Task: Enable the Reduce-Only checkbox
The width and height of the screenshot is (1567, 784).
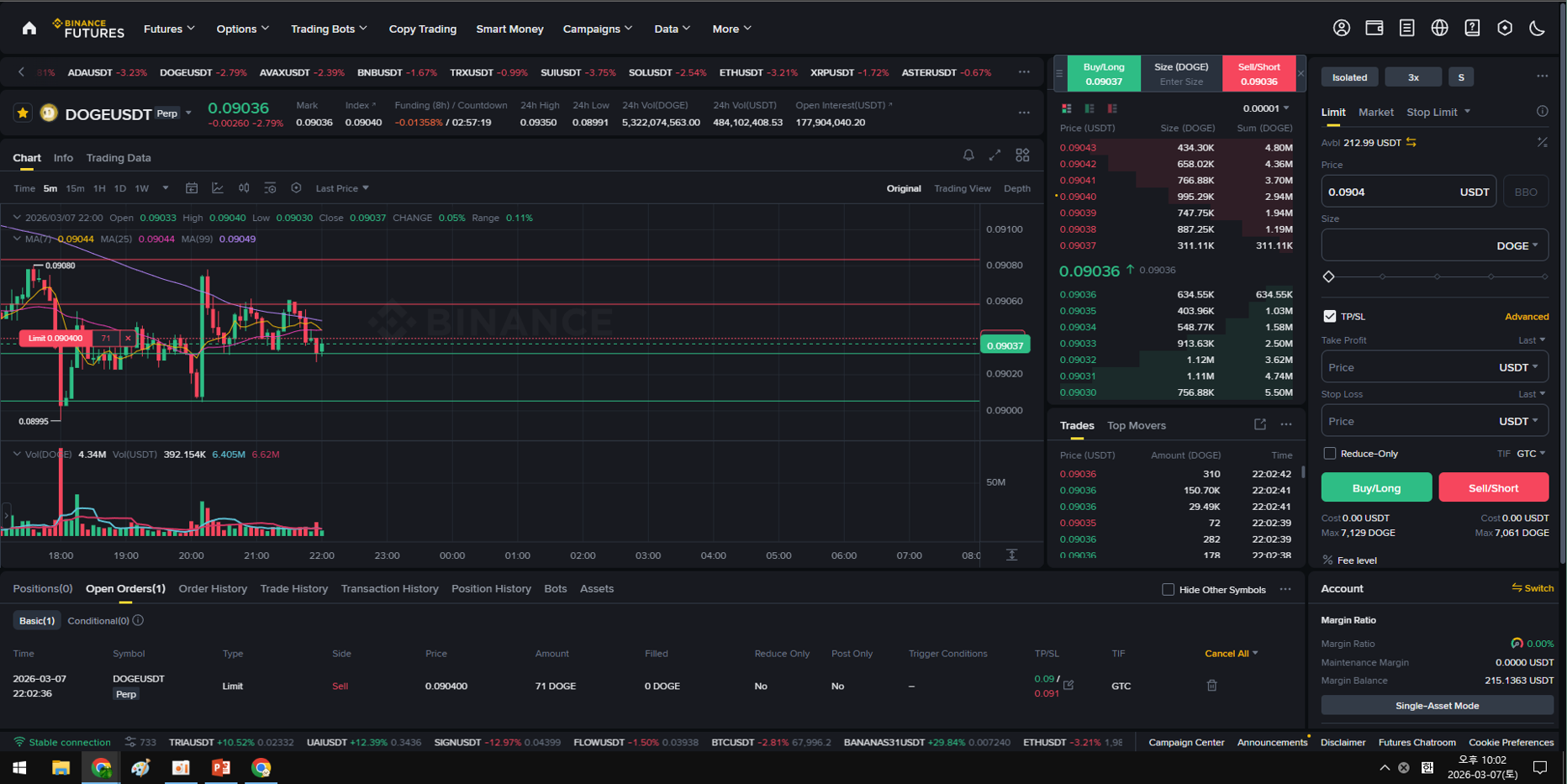Action: coord(1329,454)
